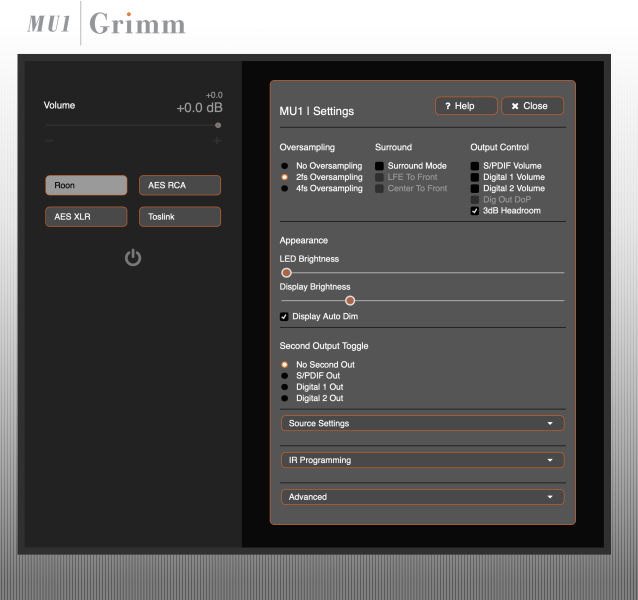The height and width of the screenshot is (600, 638).
Task: Select the Roon input source
Action: coord(86,185)
